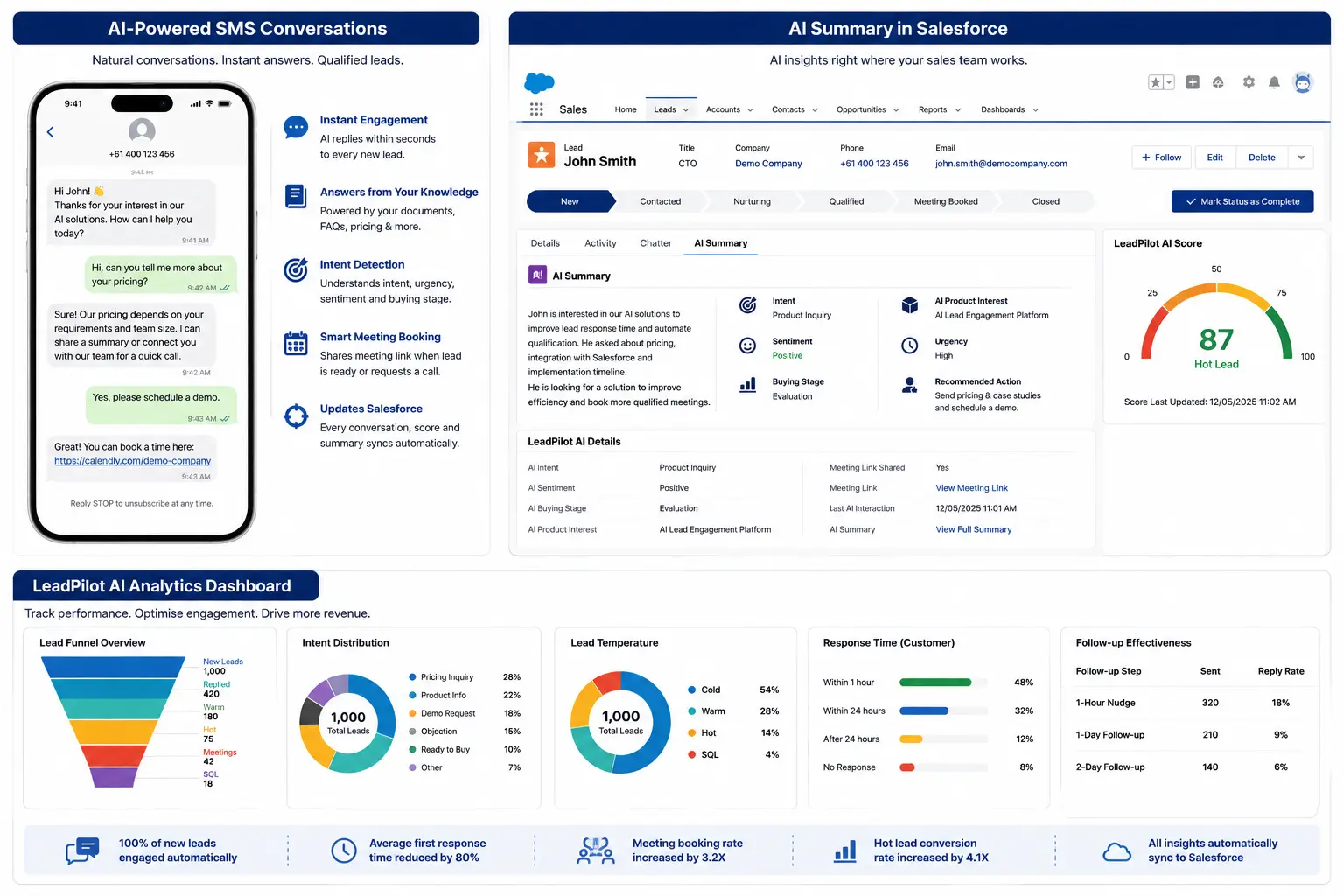Image resolution: width=1344 pixels, height=896 pixels.
Task: Click the Trailhead guidance icon
Action: (1218, 82)
